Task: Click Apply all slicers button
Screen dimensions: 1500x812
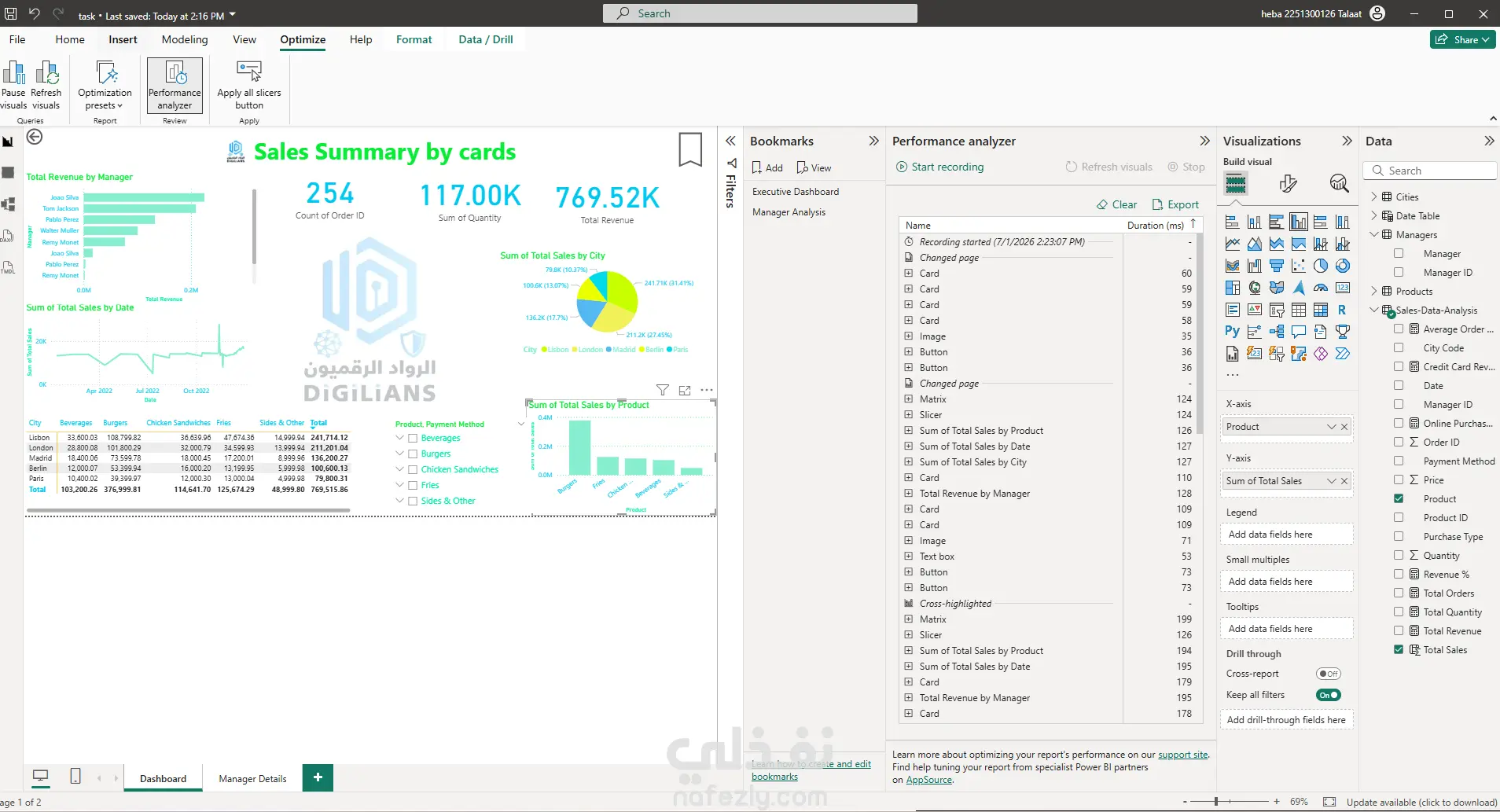Action: pos(249,85)
